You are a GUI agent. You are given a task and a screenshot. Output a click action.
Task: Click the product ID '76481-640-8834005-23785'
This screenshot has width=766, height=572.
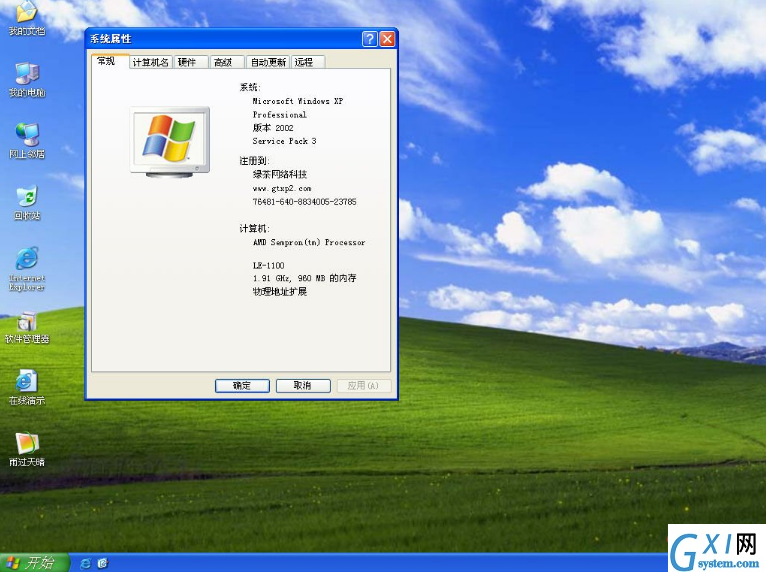[x=304, y=202]
